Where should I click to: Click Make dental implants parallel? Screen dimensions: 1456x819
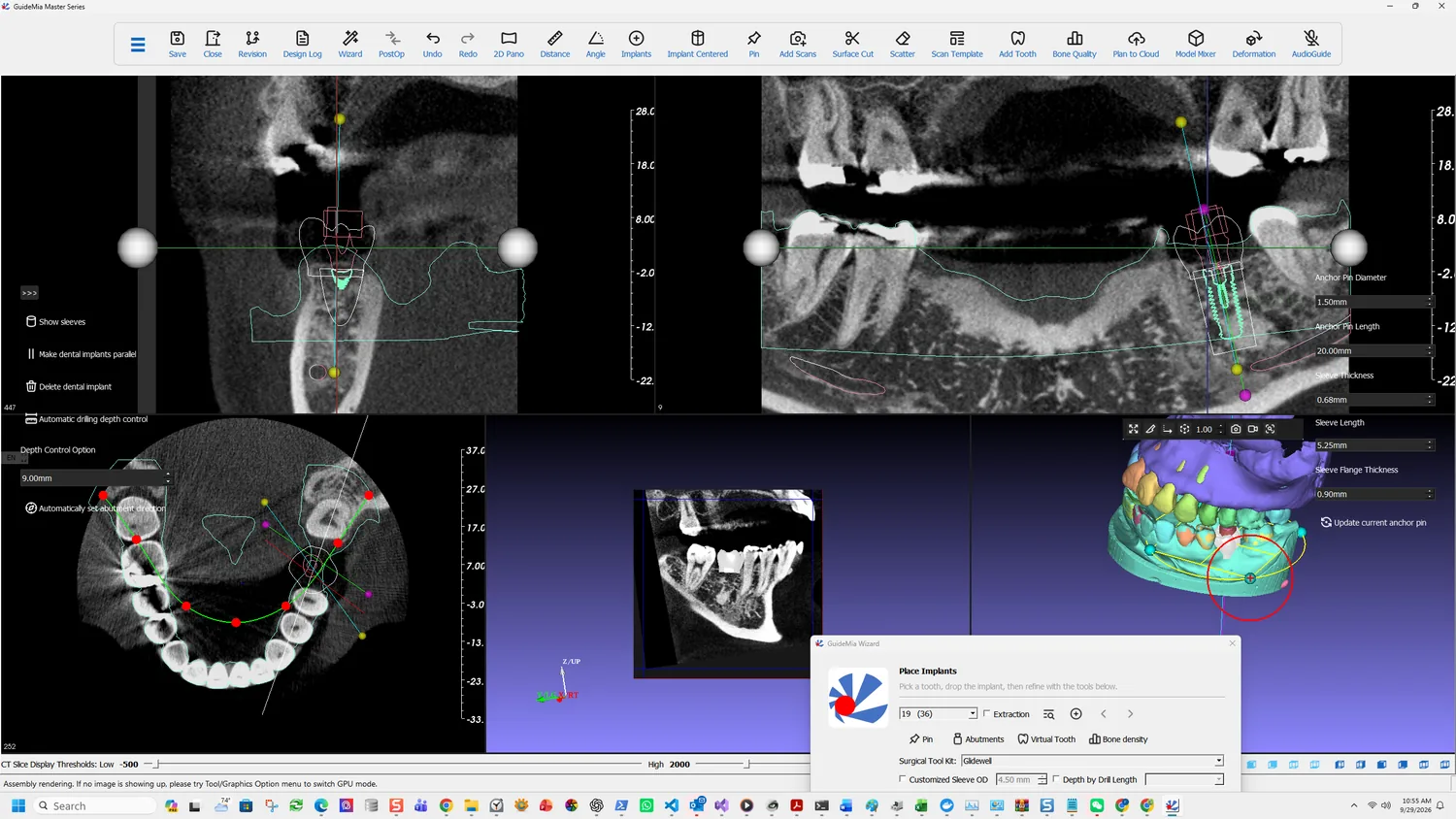[x=82, y=354]
